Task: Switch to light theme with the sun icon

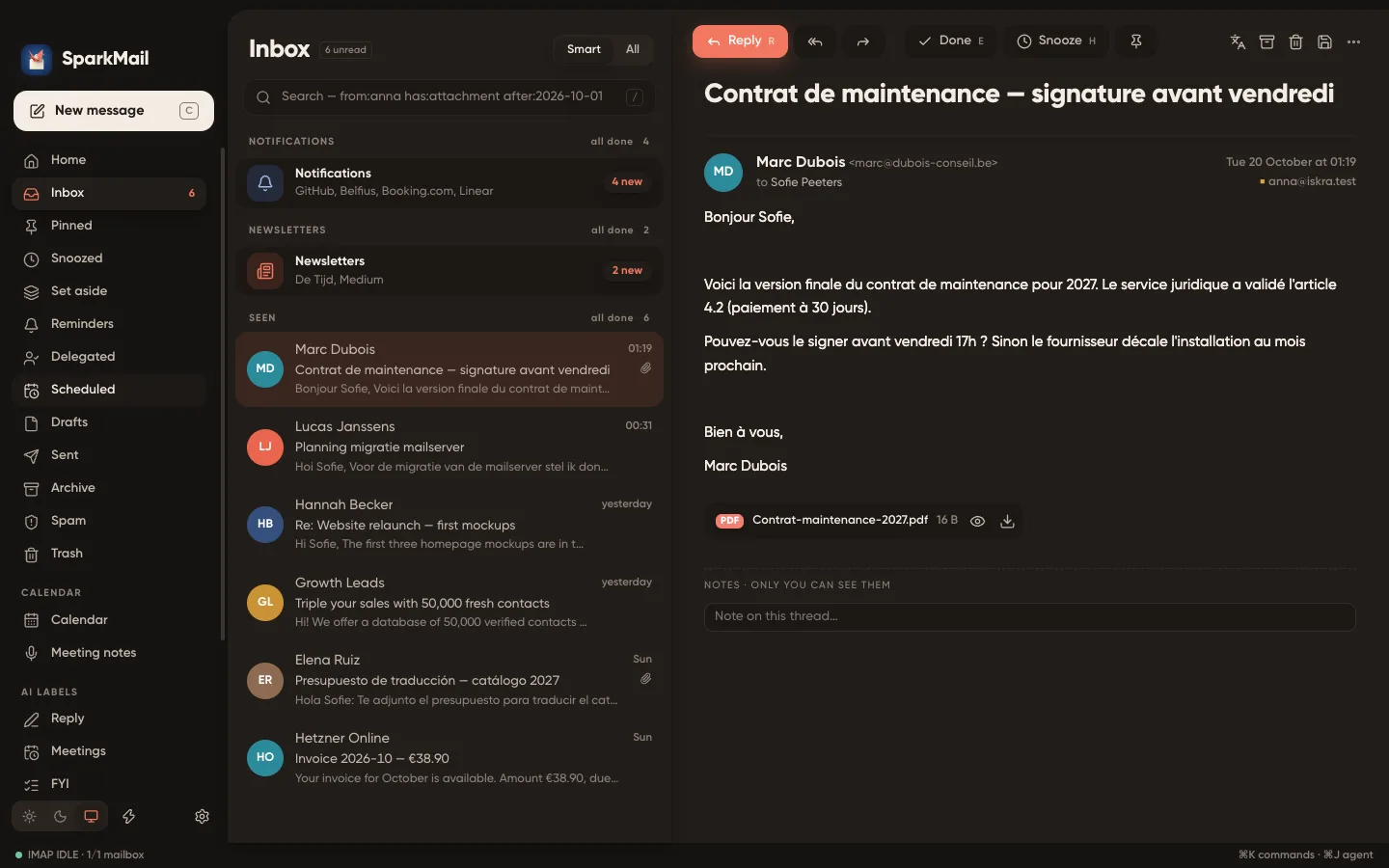Action: coord(30,816)
